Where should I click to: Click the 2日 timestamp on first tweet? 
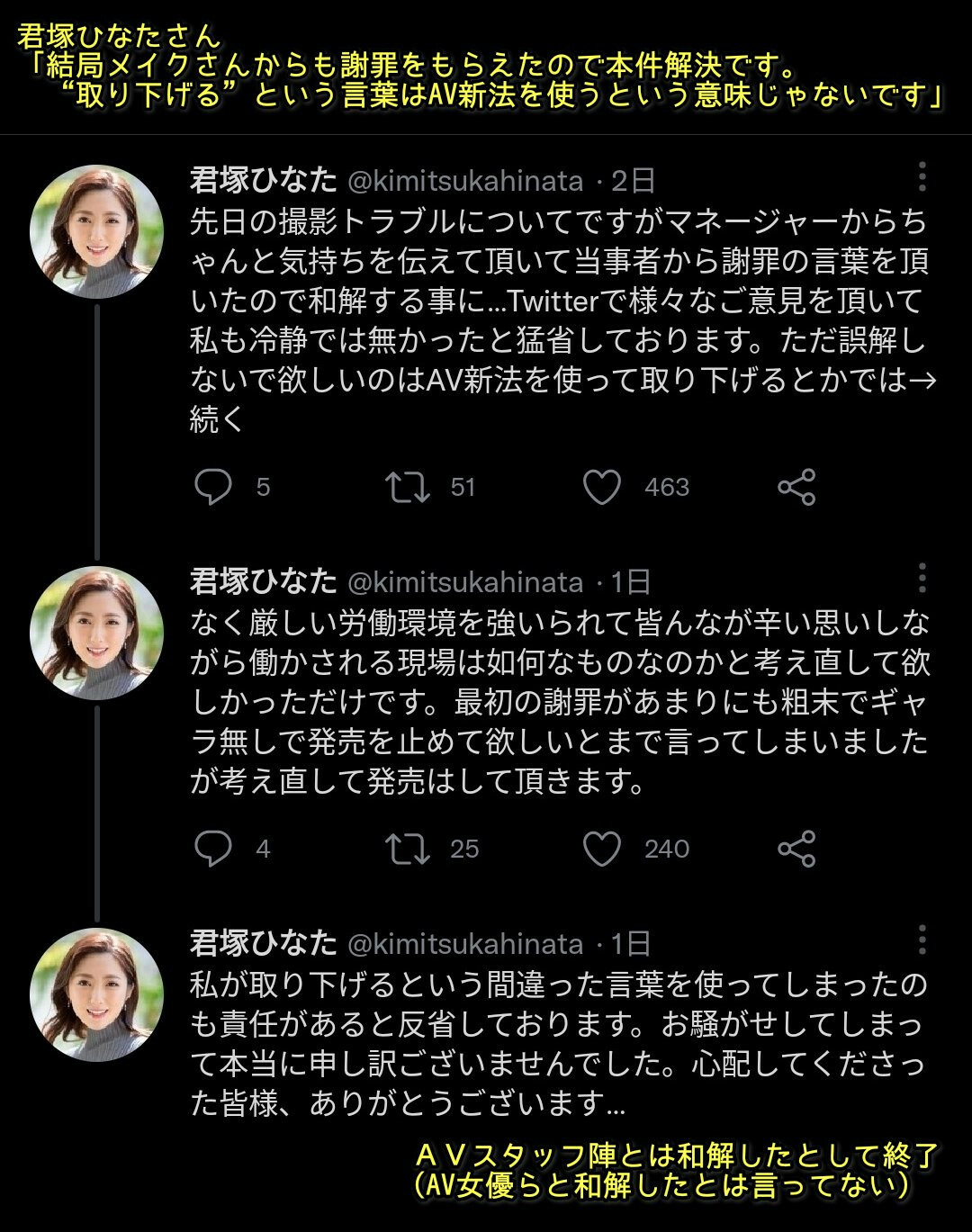pos(633,181)
